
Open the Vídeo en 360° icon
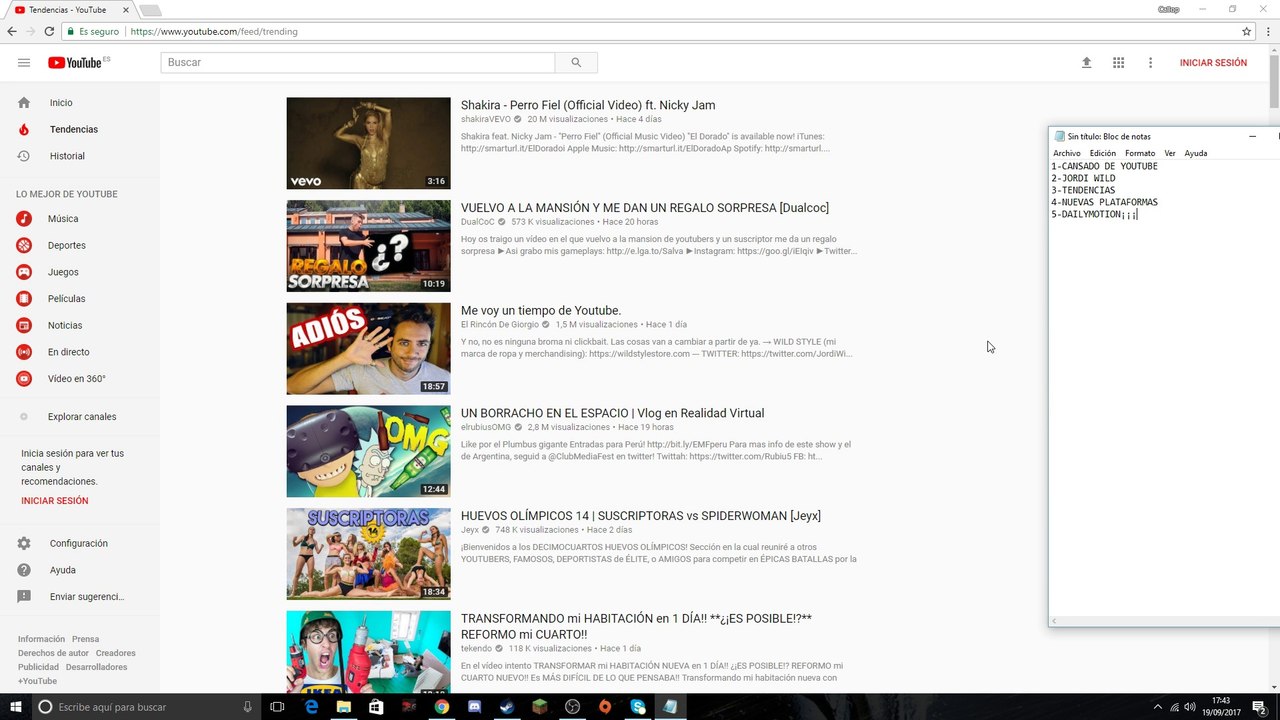click(24, 379)
